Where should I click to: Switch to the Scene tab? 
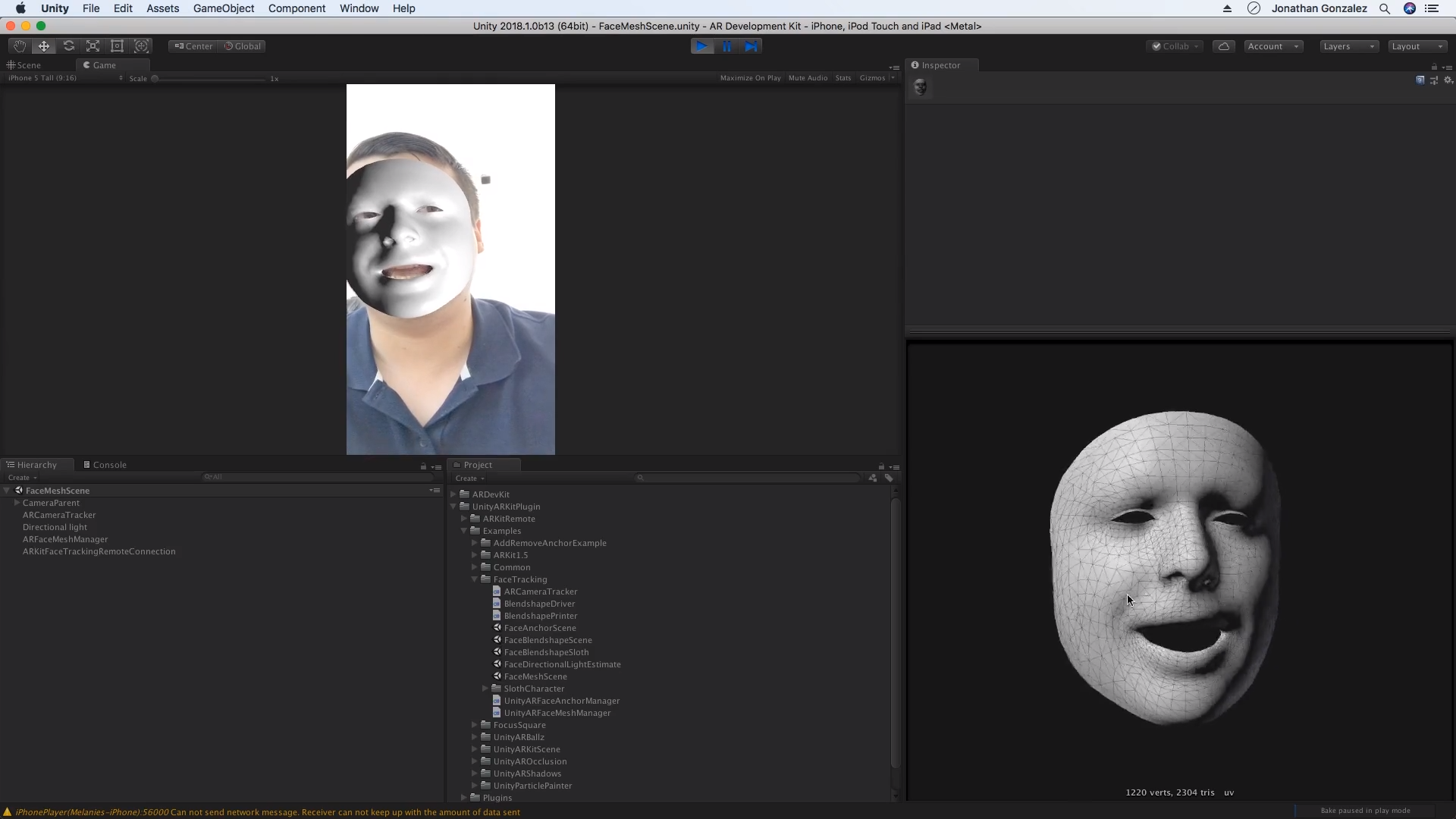[29, 65]
